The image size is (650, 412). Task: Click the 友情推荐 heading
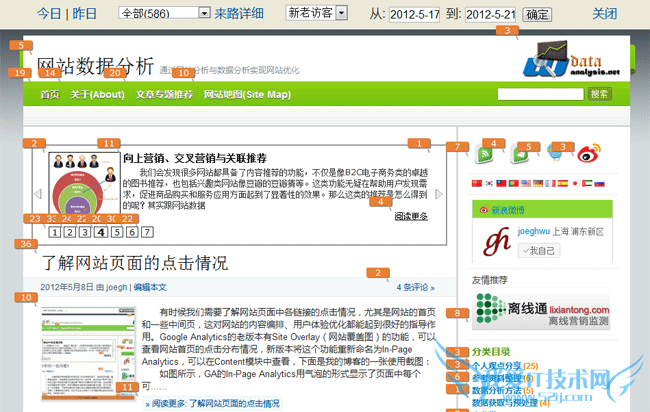(490, 280)
